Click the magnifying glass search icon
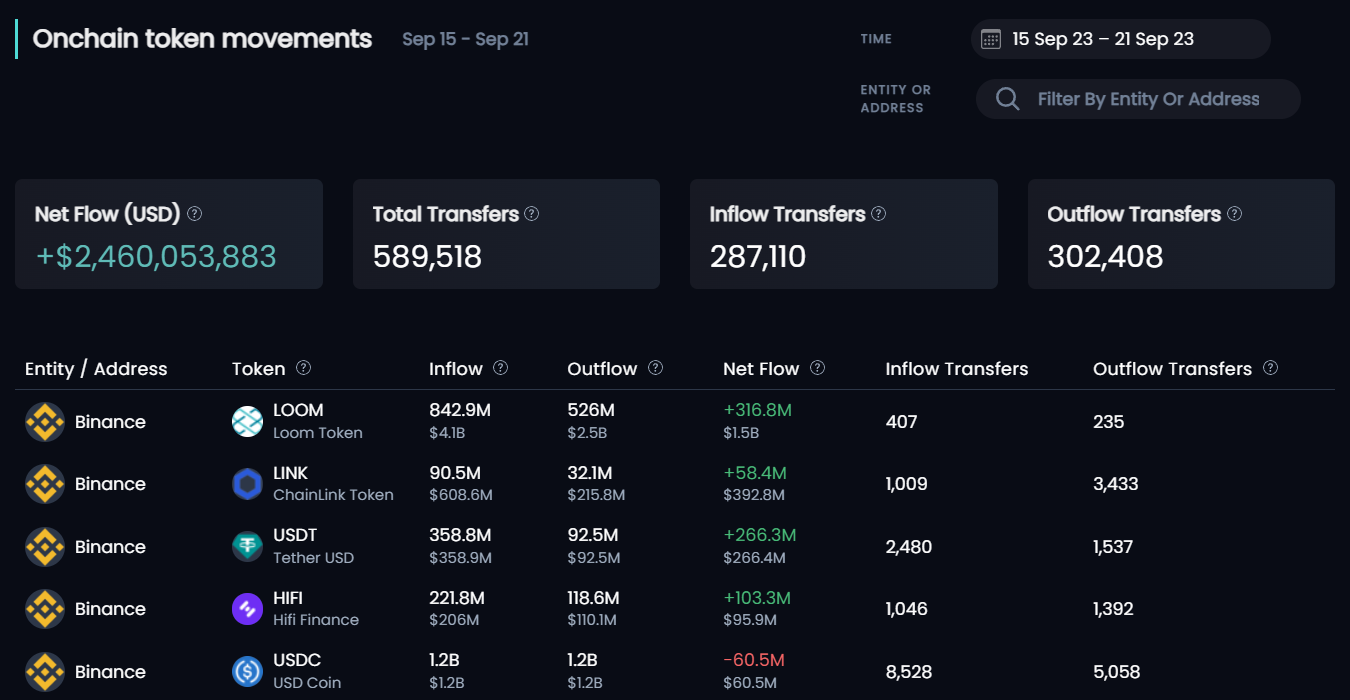Image resolution: width=1350 pixels, height=700 pixels. click(1008, 99)
